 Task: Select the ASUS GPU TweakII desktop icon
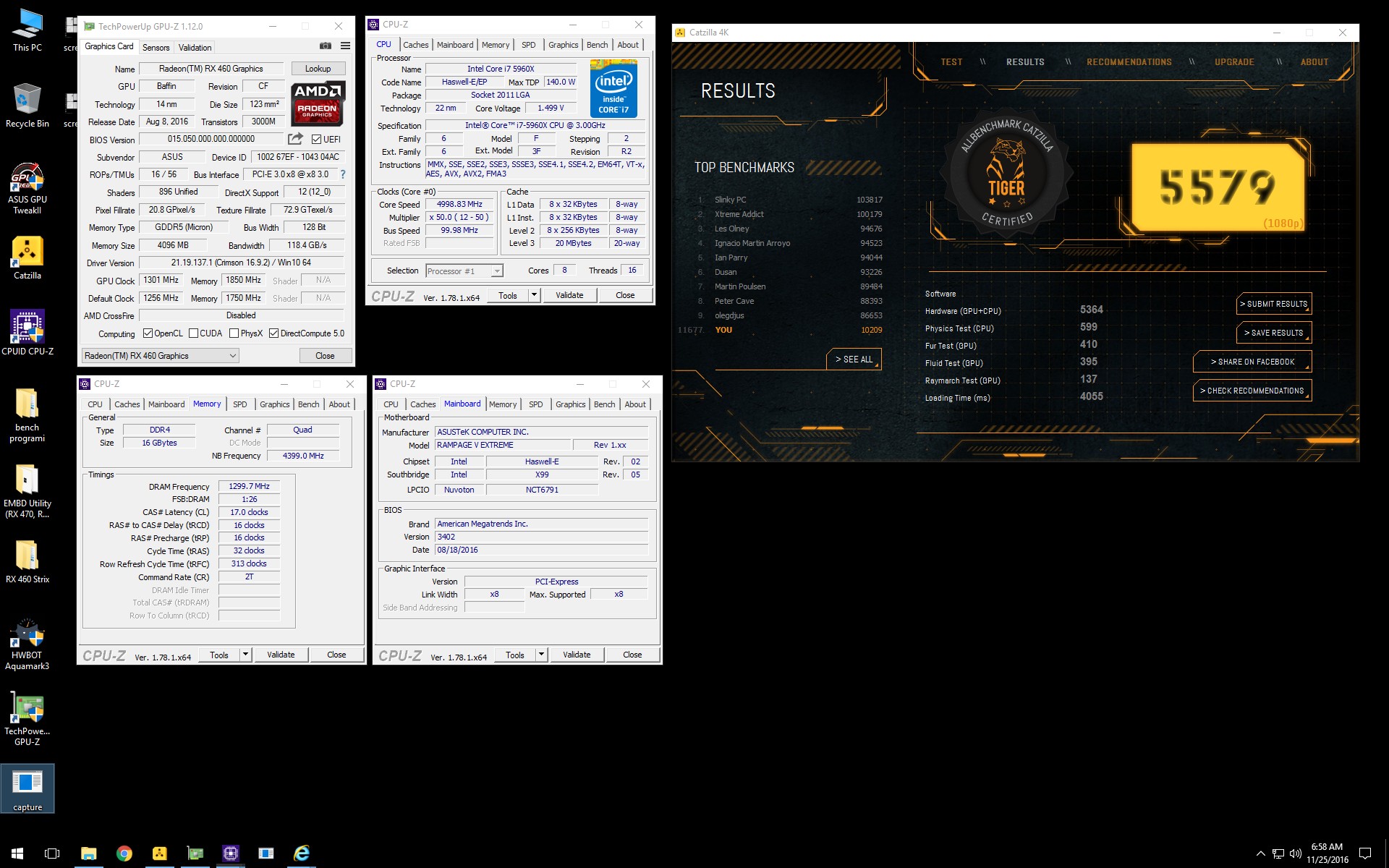pyautogui.click(x=27, y=188)
